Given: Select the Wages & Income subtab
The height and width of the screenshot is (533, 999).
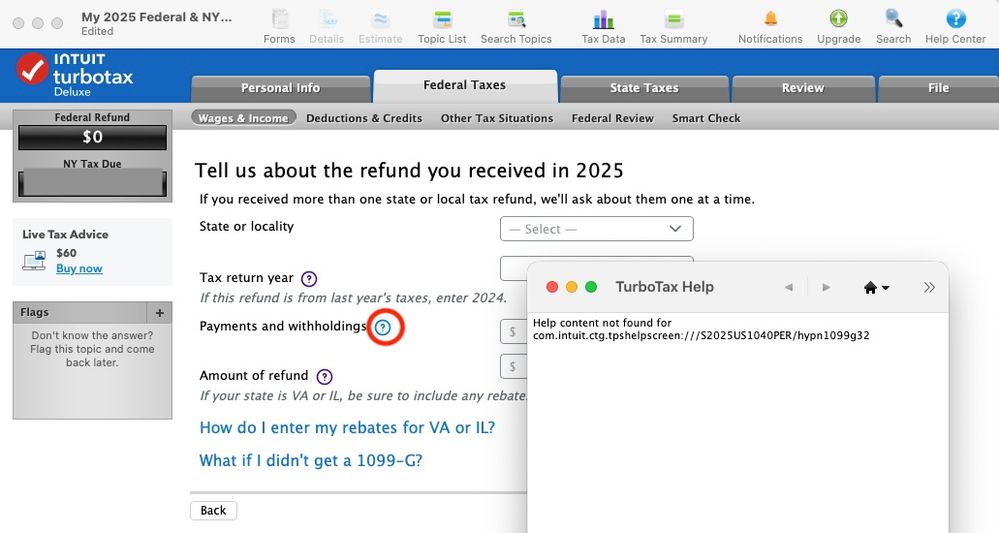Looking at the screenshot, I should (x=243, y=118).
